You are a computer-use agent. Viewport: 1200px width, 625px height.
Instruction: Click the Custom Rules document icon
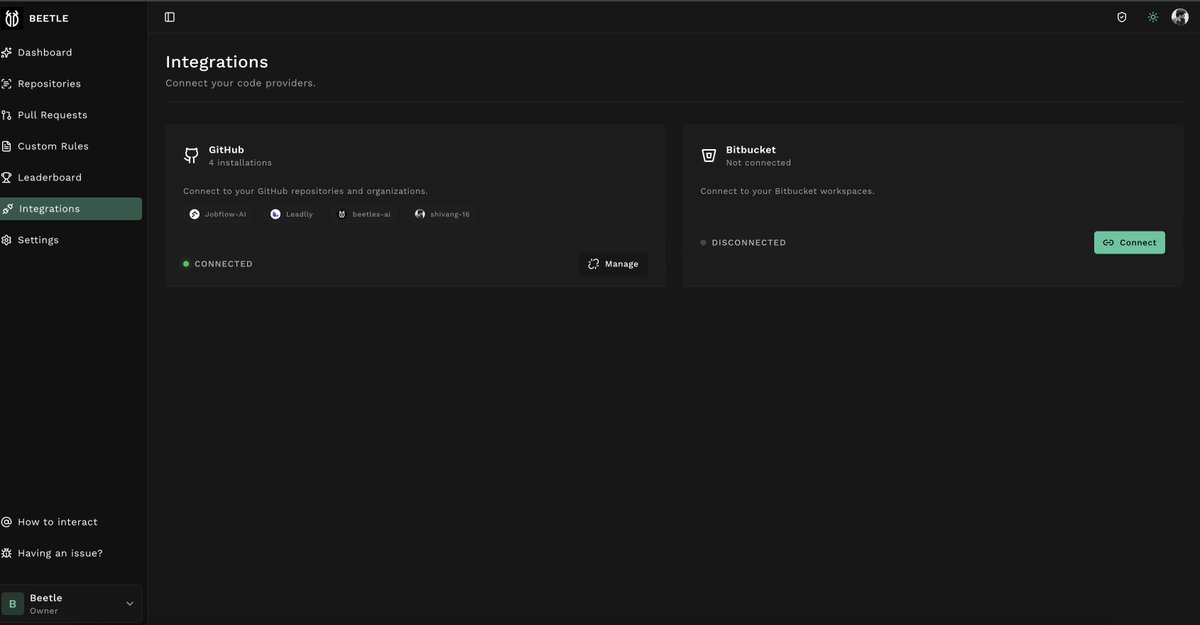[x=7, y=146]
